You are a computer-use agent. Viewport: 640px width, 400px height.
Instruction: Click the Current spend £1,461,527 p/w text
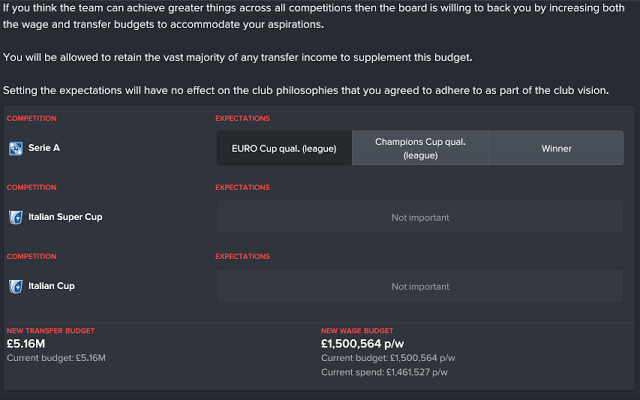[x=384, y=372]
